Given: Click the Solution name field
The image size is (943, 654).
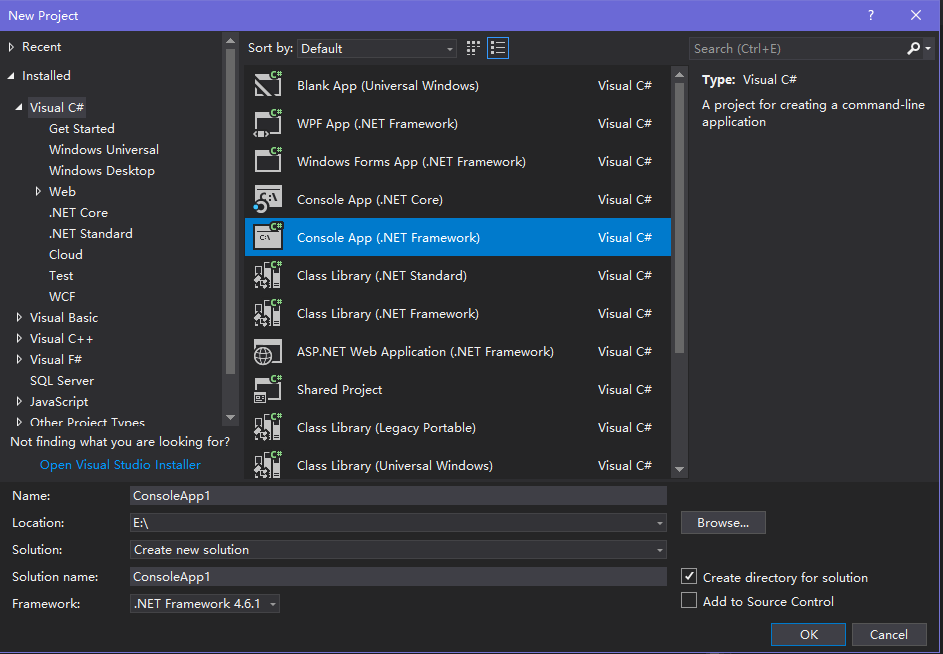Looking at the screenshot, I should [x=398, y=577].
